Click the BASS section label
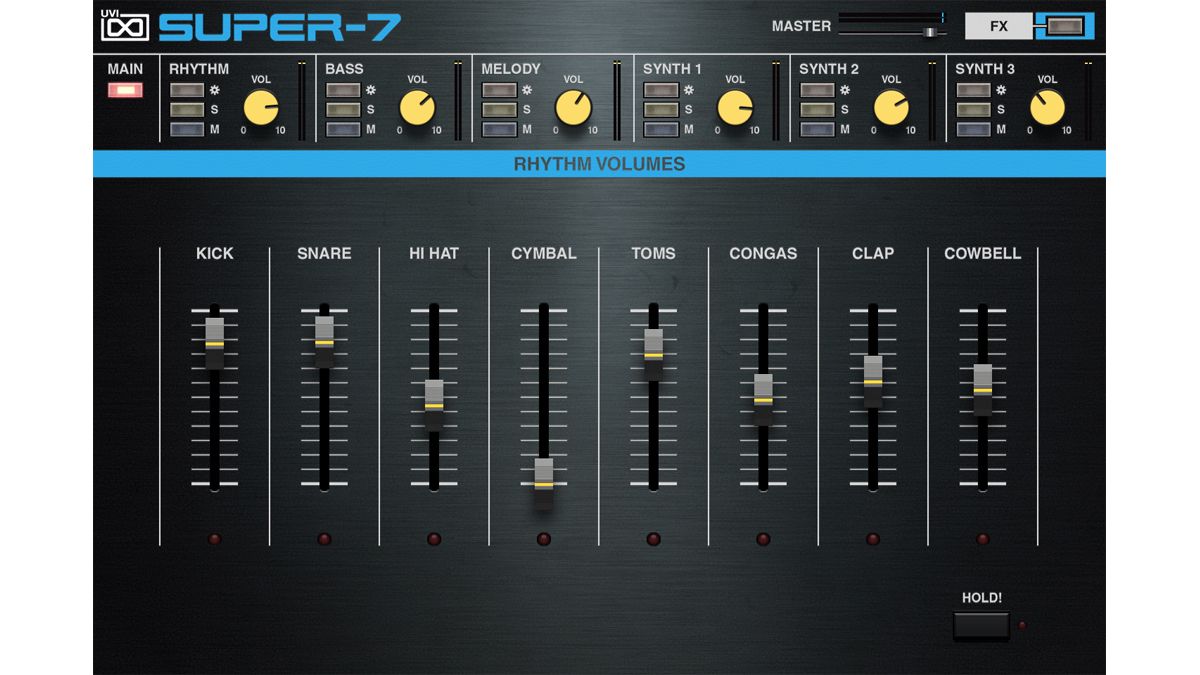Image resolution: width=1200 pixels, height=675 pixels. click(x=345, y=69)
